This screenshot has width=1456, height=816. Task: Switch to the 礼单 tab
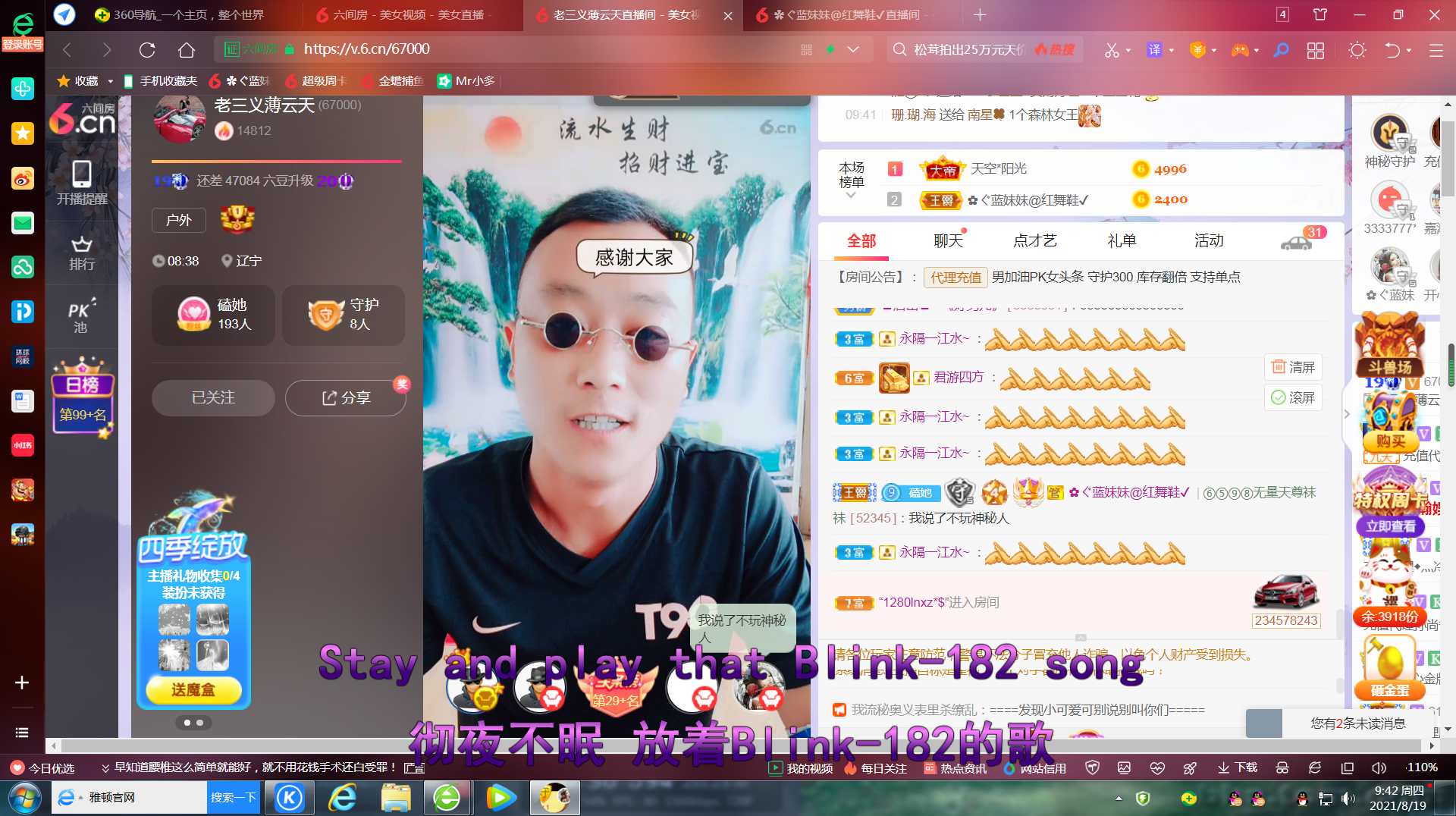(1121, 241)
